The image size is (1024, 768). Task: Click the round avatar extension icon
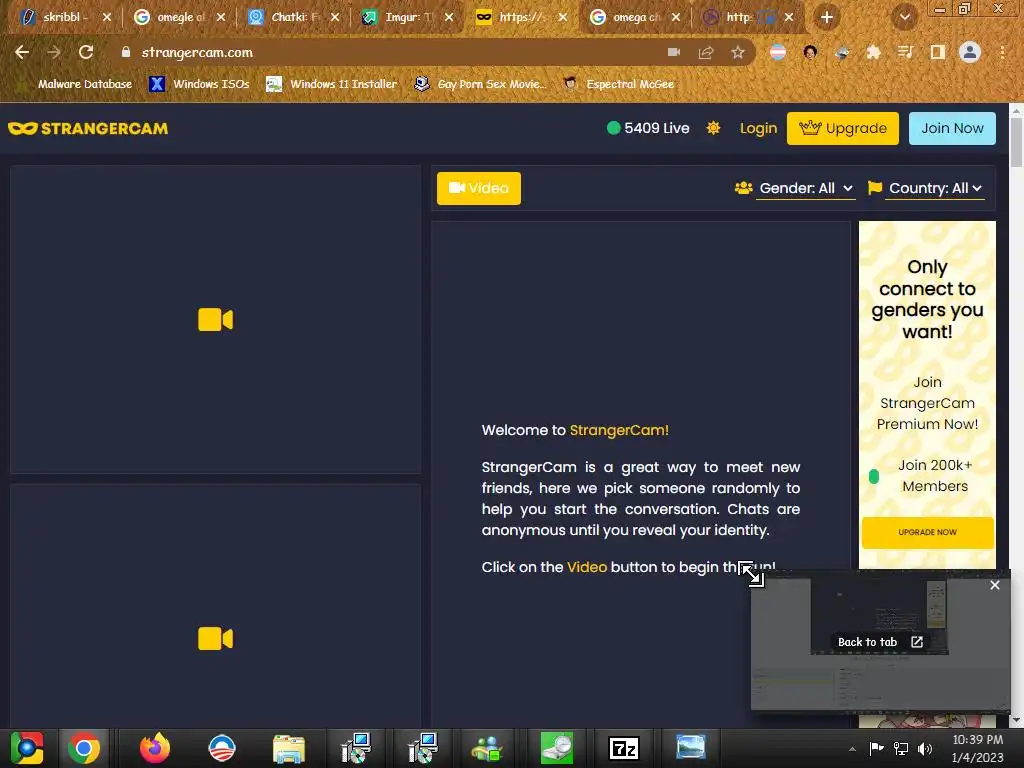[810, 52]
